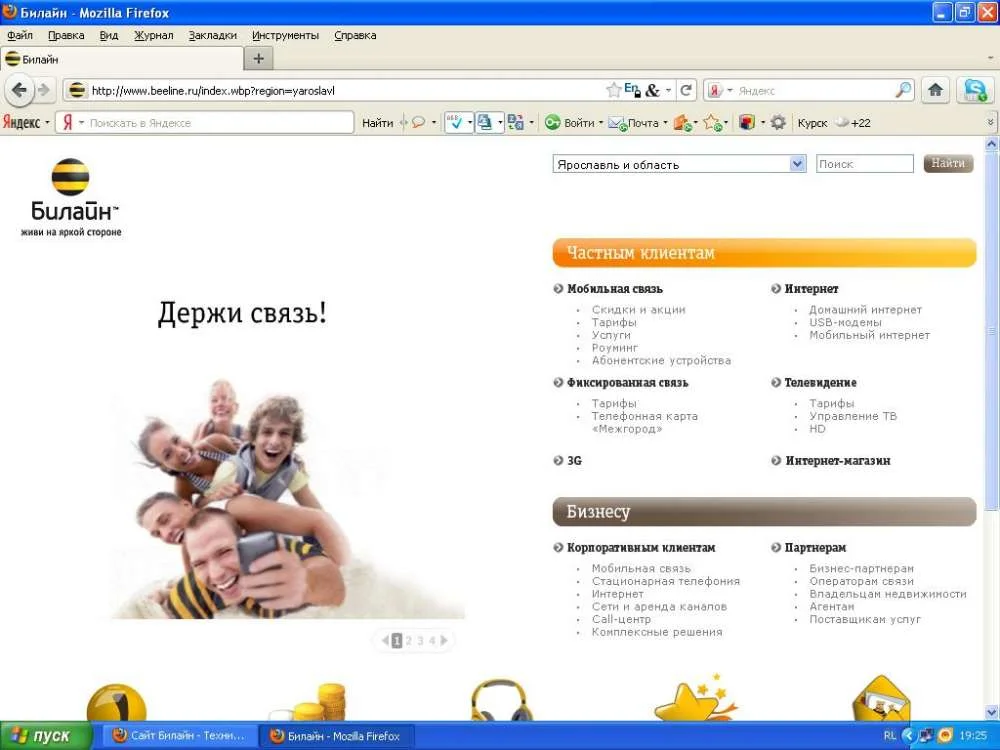Click the page translation icon in Yandex bar
The image size is (1000, 750).
tap(515, 122)
